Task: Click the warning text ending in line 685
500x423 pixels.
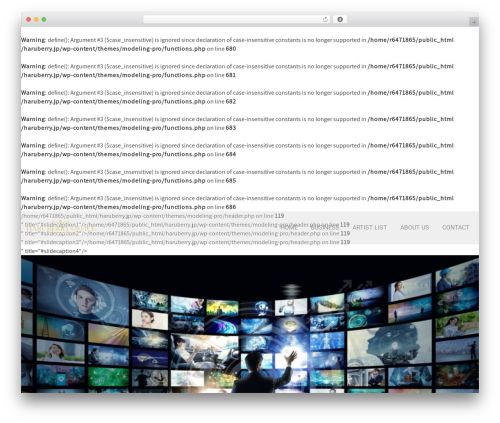Action: click(237, 176)
